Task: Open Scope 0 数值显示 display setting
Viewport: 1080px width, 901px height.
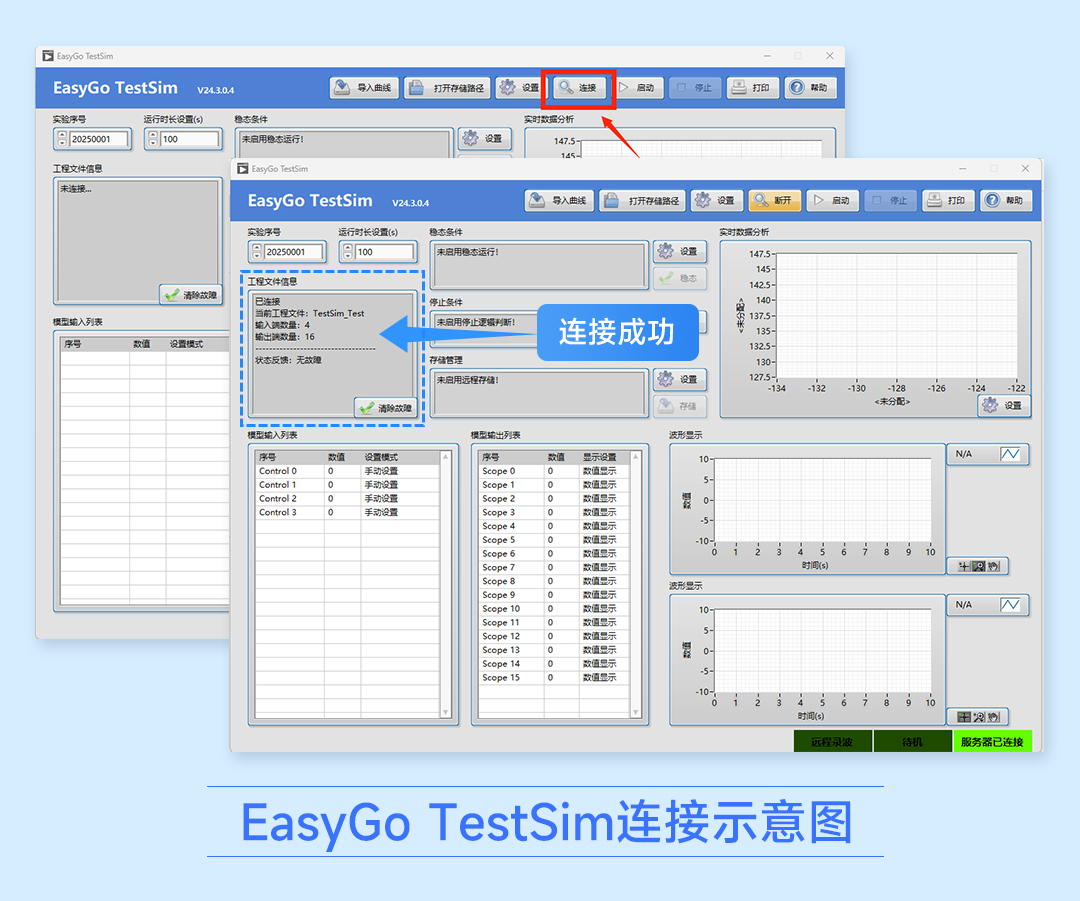Action: tap(604, 471)
